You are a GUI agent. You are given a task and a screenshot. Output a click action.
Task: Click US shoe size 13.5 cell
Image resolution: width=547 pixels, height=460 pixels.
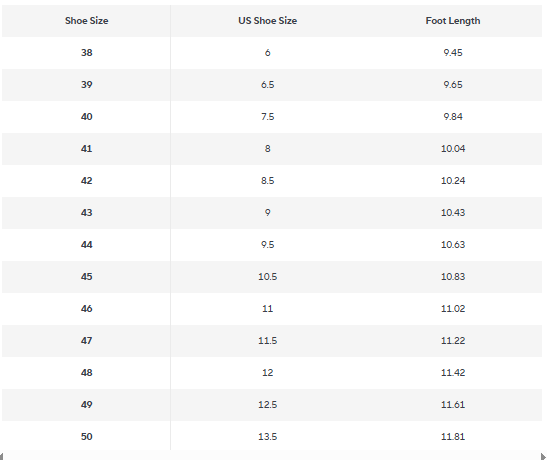[x=268, y=437]
